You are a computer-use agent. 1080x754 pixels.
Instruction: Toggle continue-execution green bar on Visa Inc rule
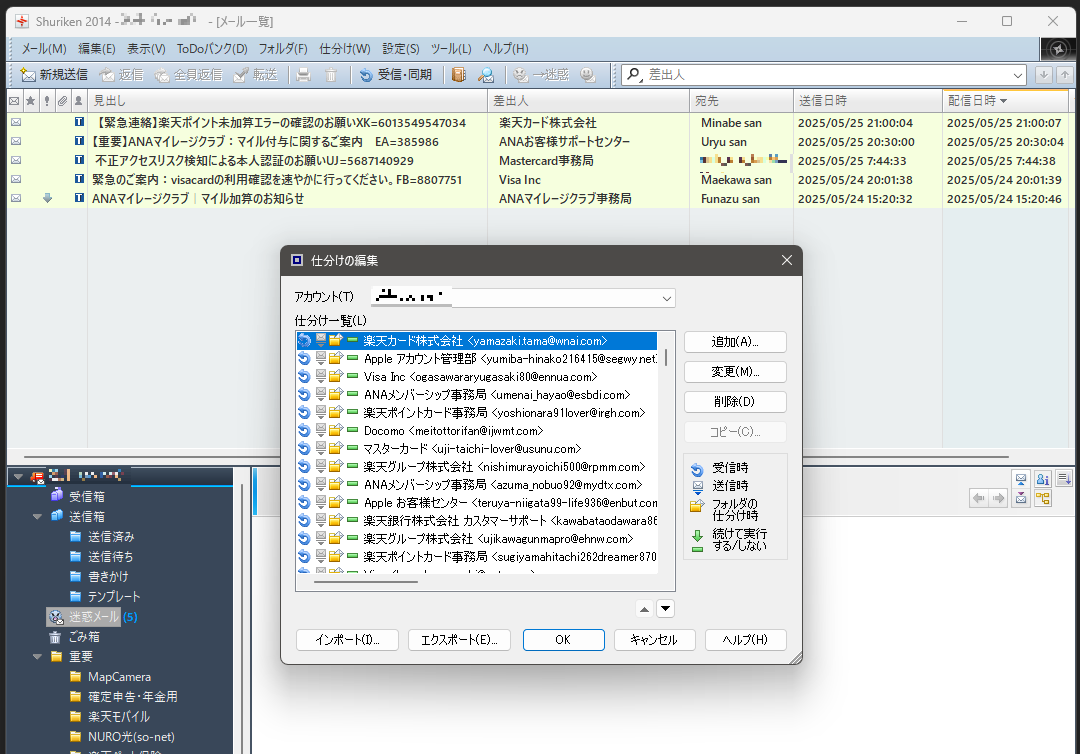pos(353,377)
